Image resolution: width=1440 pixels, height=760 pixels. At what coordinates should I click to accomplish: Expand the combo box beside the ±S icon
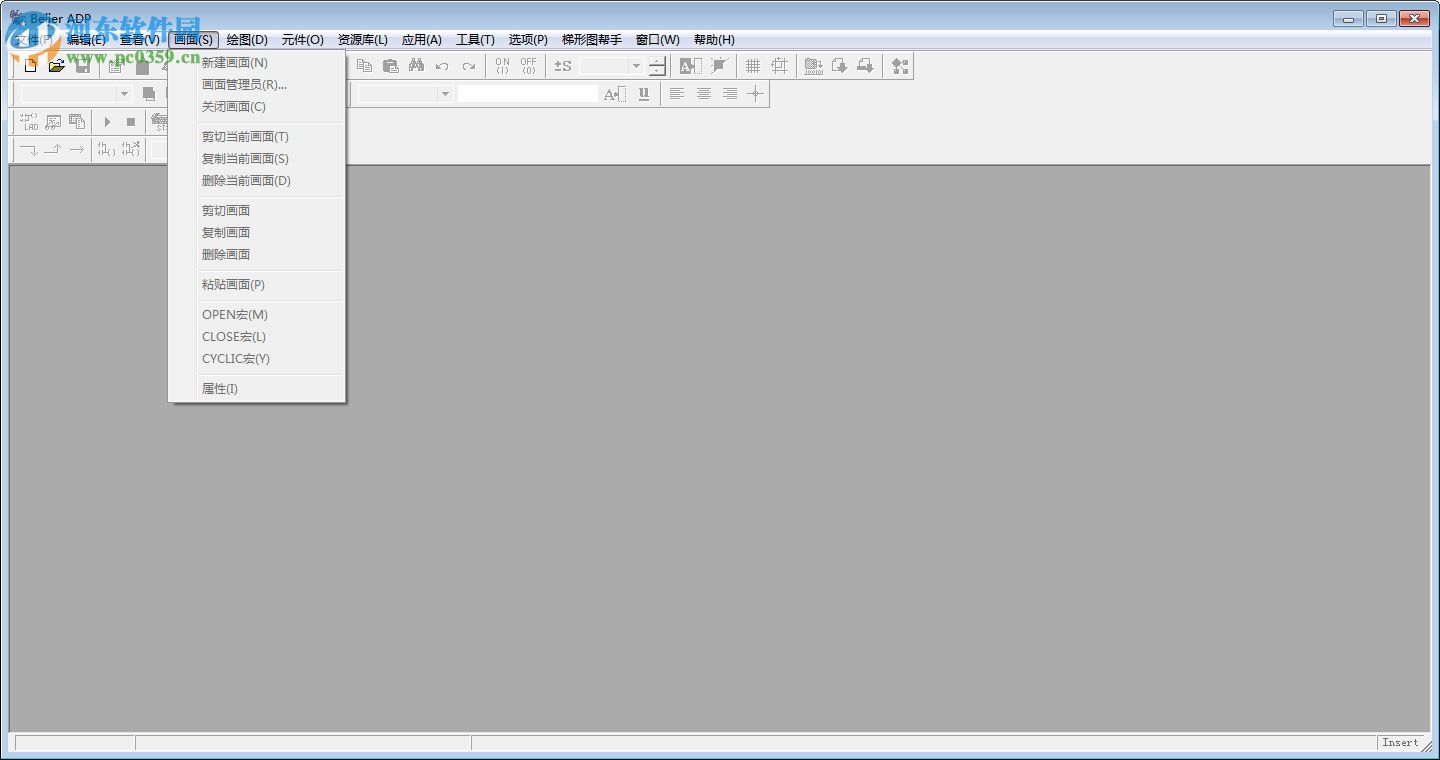(636, 66)
